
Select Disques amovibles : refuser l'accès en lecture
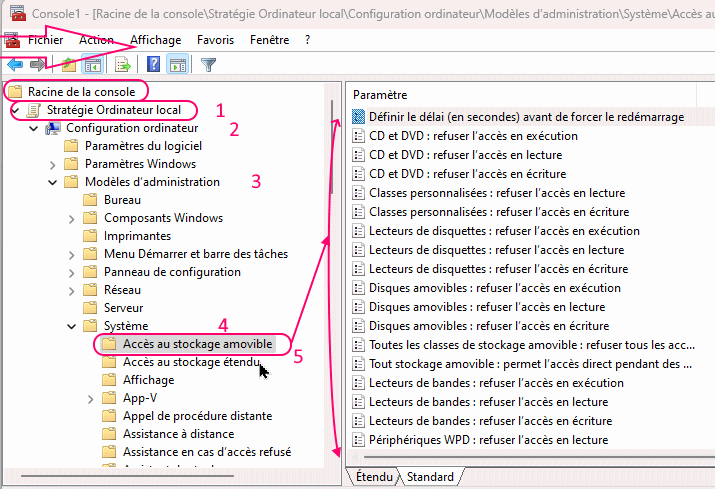pyautogui.click(x=487, y=307)
